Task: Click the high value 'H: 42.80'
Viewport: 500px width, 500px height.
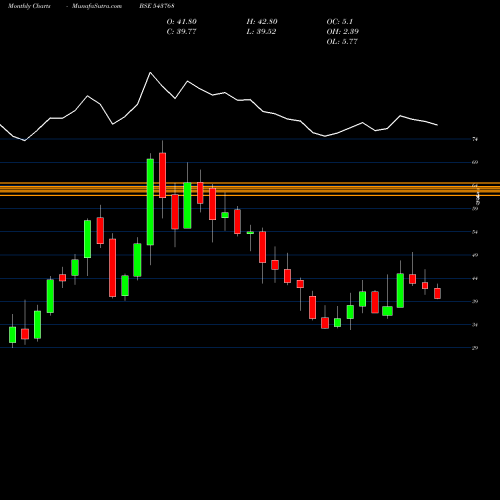Action: (262, 22)
